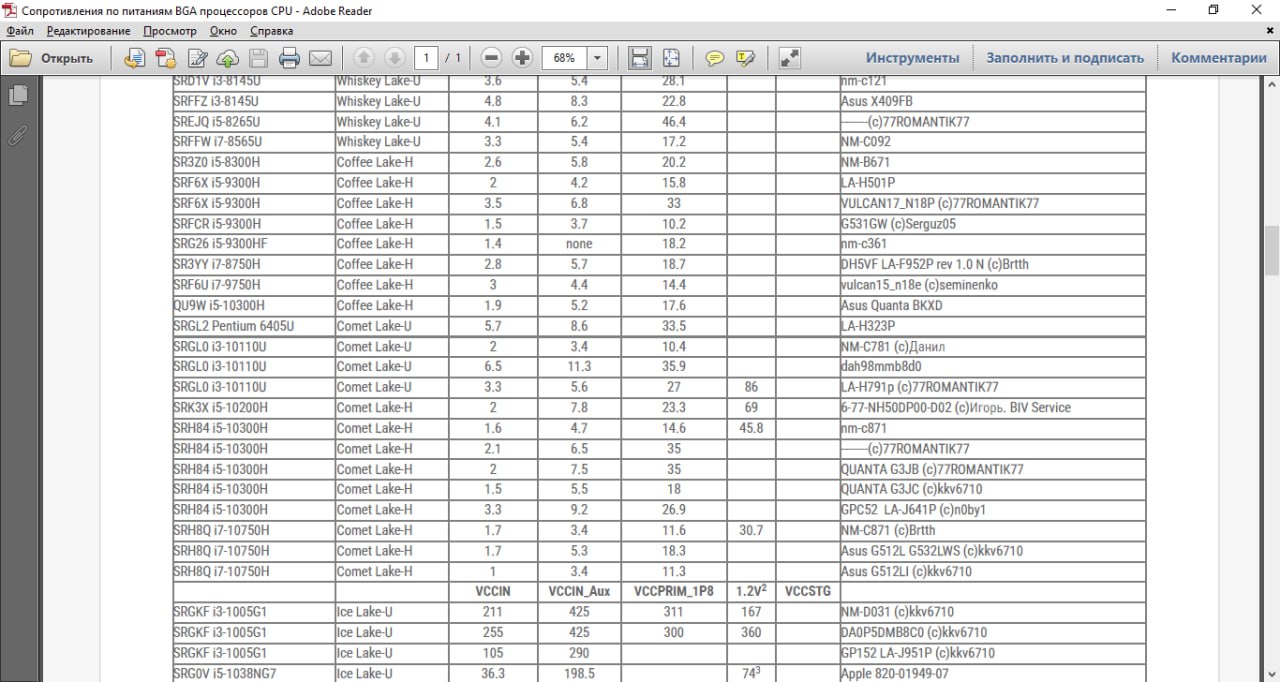Viewport: 1280px width, 682px height.
Task: Click the QU9W i5-10300H cell
Action: click(x=254, y=306)
